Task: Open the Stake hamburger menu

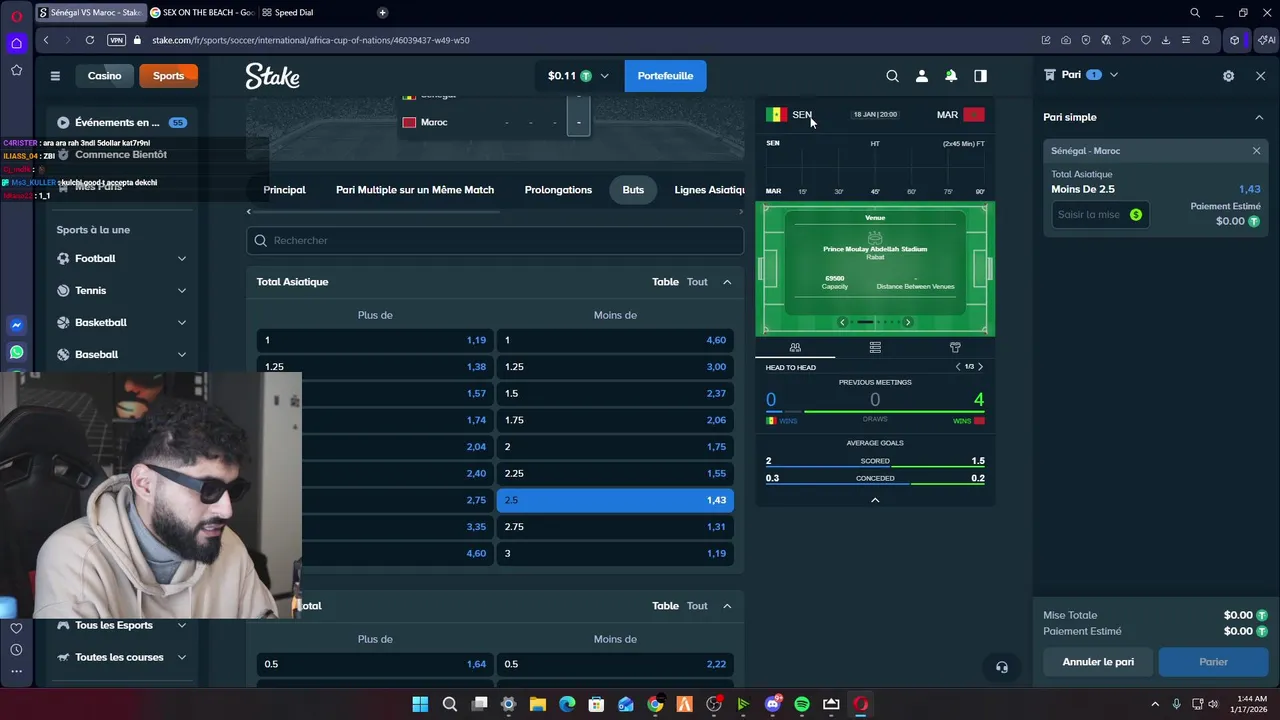Action: click(x=55, y=76)
